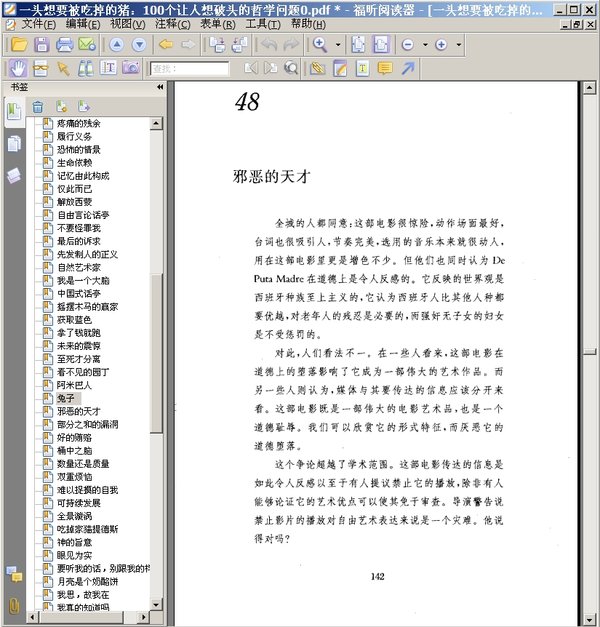600x627 pixels.
Task: Open a file with the folder icon
Action: coord(19,44)
